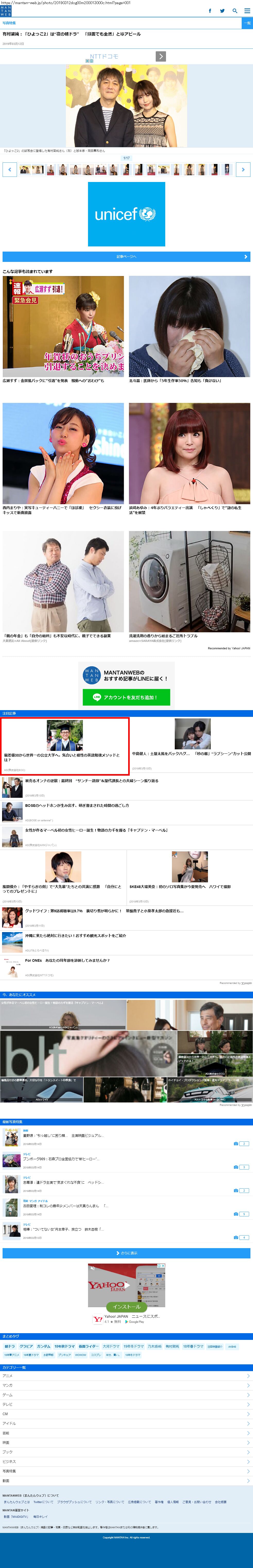Open the 西内まりや キューティーハニー article
The image size is (253, 1568).
pyautogui.click(x=63, y=459)
